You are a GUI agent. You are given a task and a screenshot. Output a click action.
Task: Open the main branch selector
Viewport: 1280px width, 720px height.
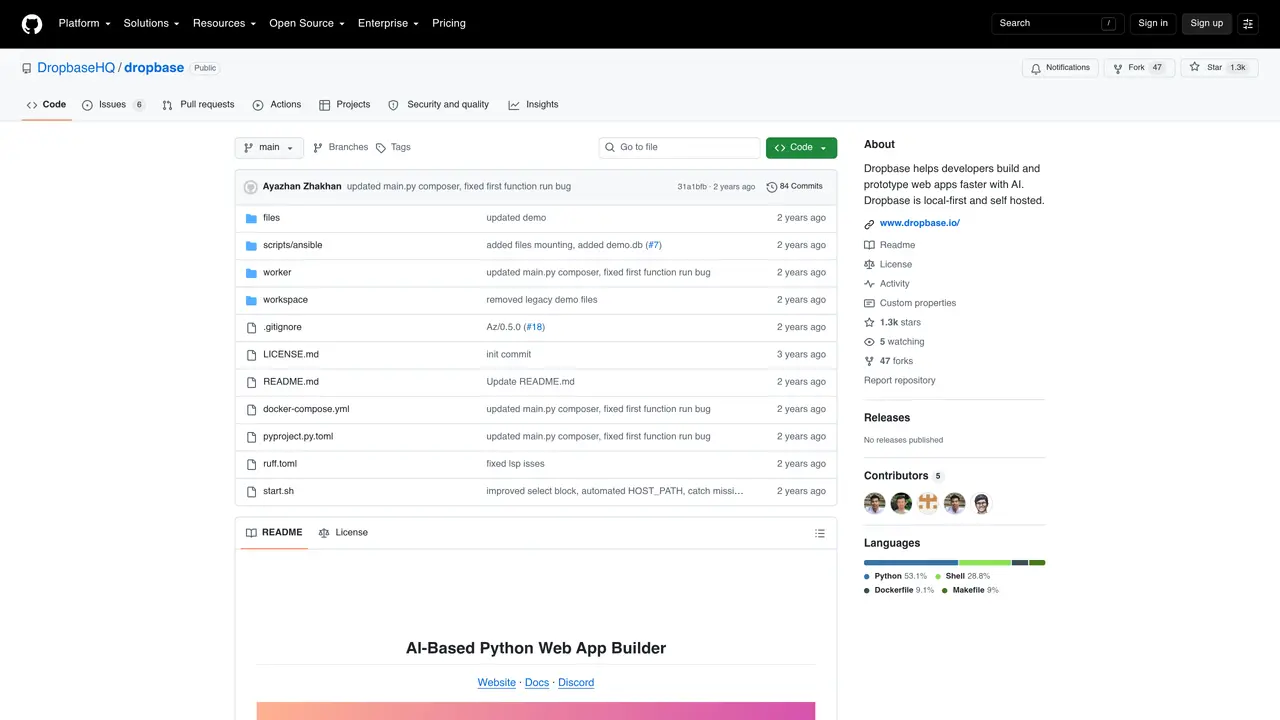pos(269,147)
